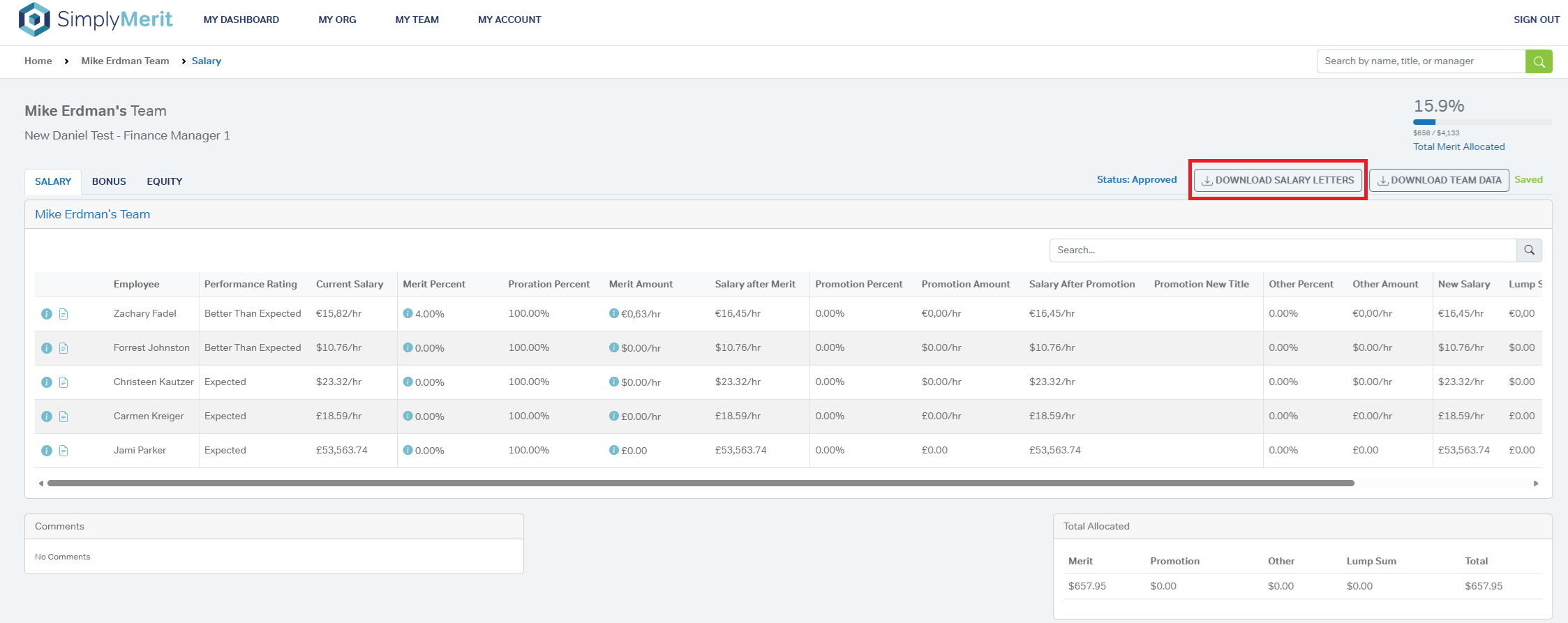Click the SimplyMerit logo icon
The width and height of the screenshot is (1568, 623).
34,20
